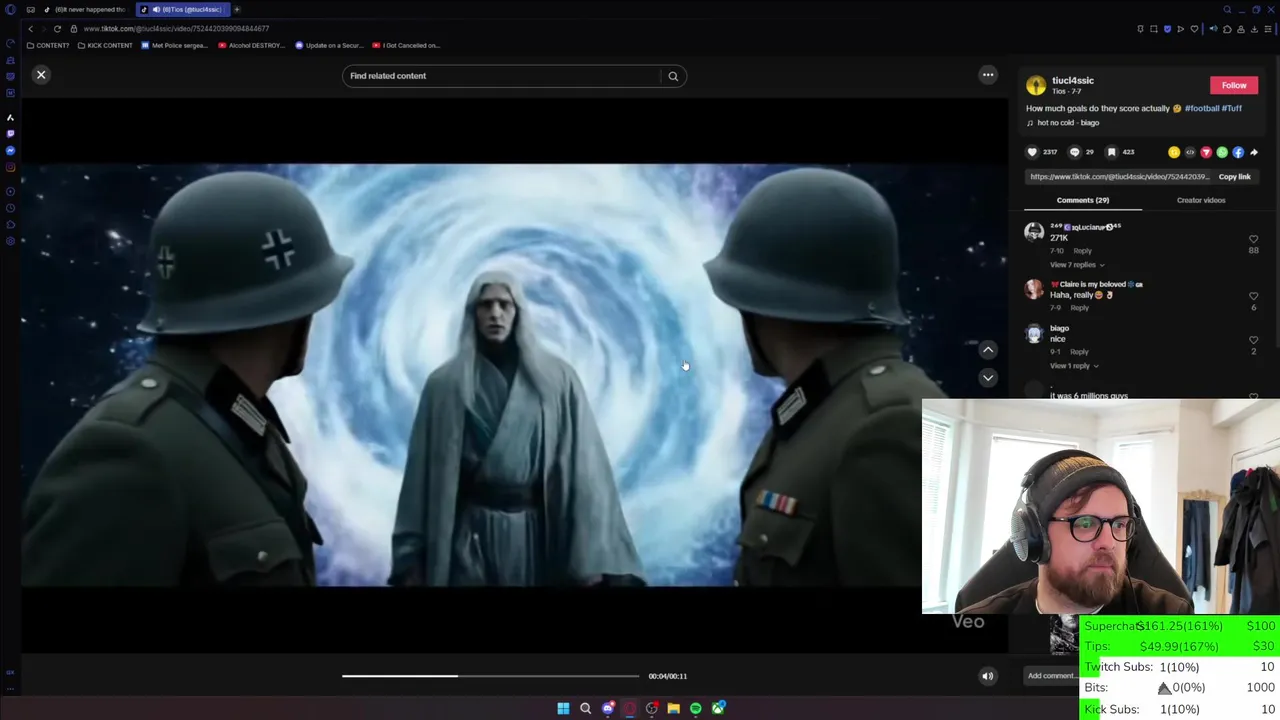The width and height of the screenshot is (1280, 720).
Task: Click the Add comment field
Action: click(x=1051, y=676)
